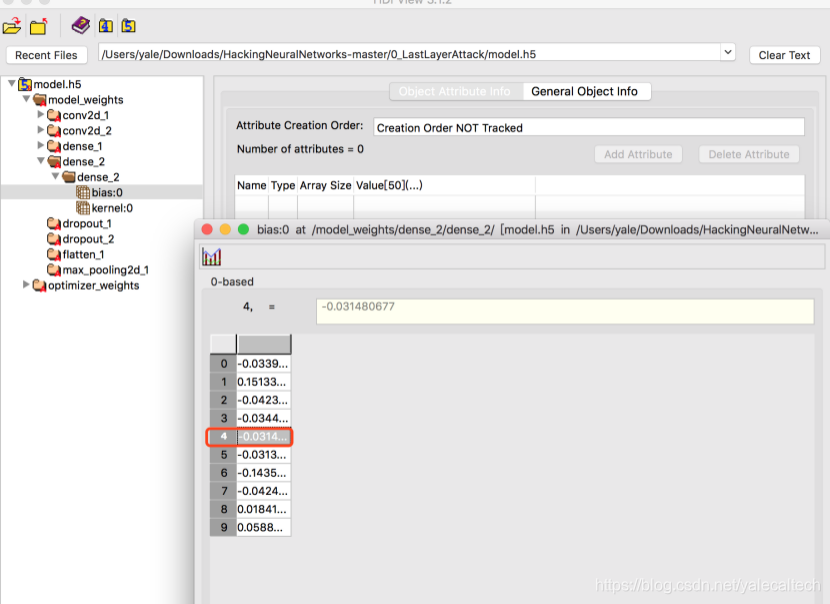
Task: Collapse the model.h5 root node
Action: click(x=11, y=83)
